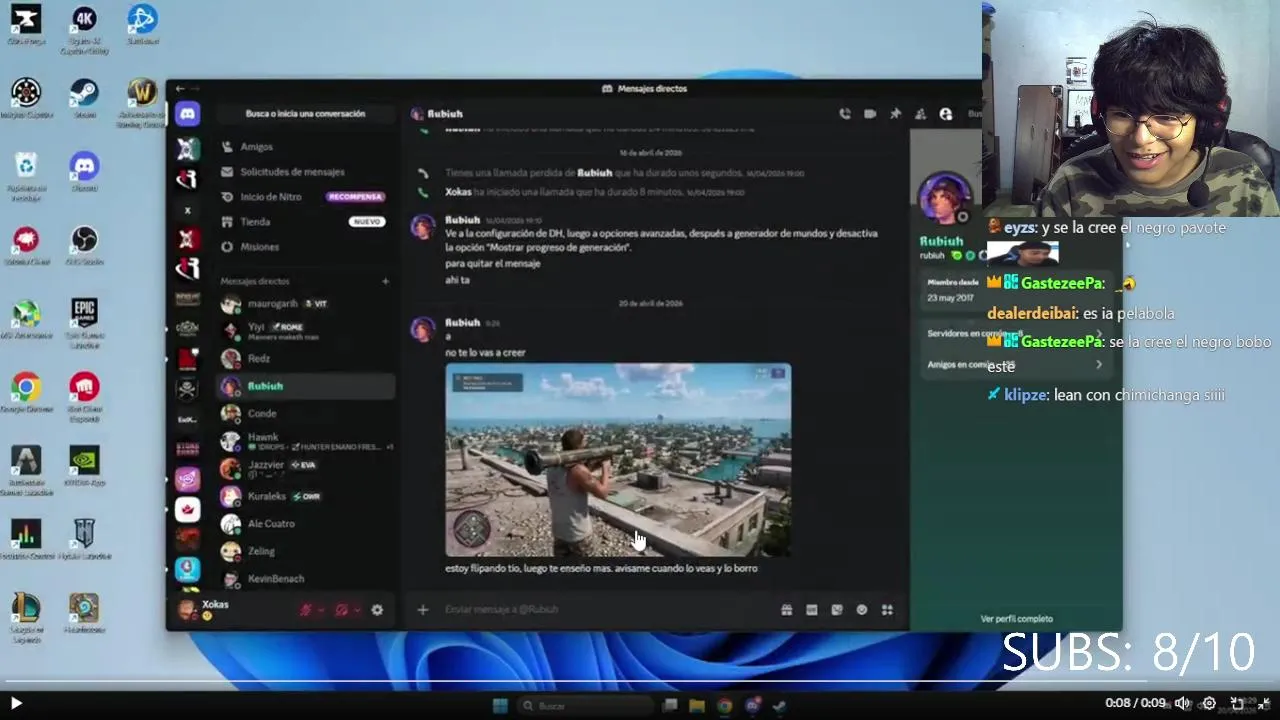Toggle microphone mute for Xokas

pos(306,609)
